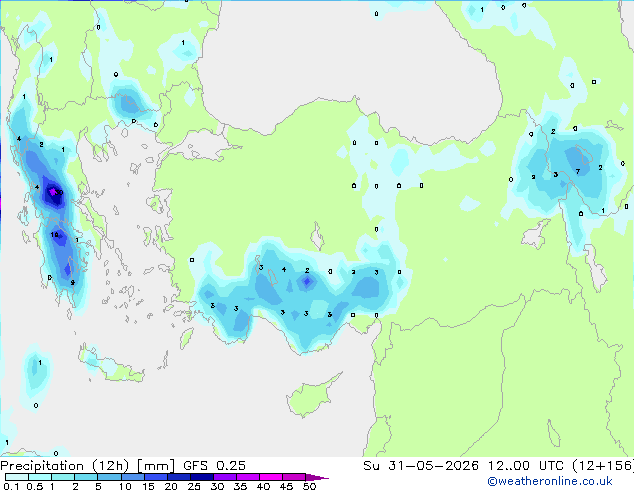Select the 35–40 mm purple legend segment
The width and height of the screenshot is (634, 490).
247,477
